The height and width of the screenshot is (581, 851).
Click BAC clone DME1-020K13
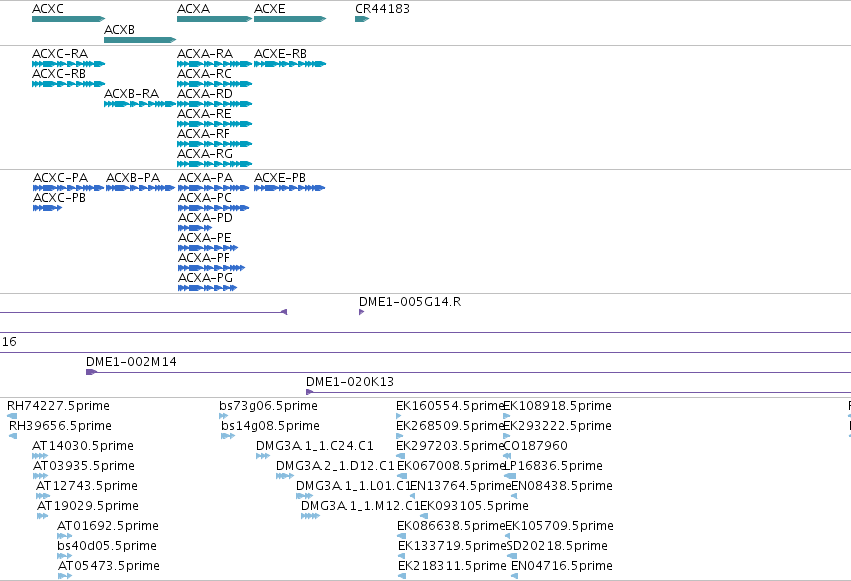579,392
